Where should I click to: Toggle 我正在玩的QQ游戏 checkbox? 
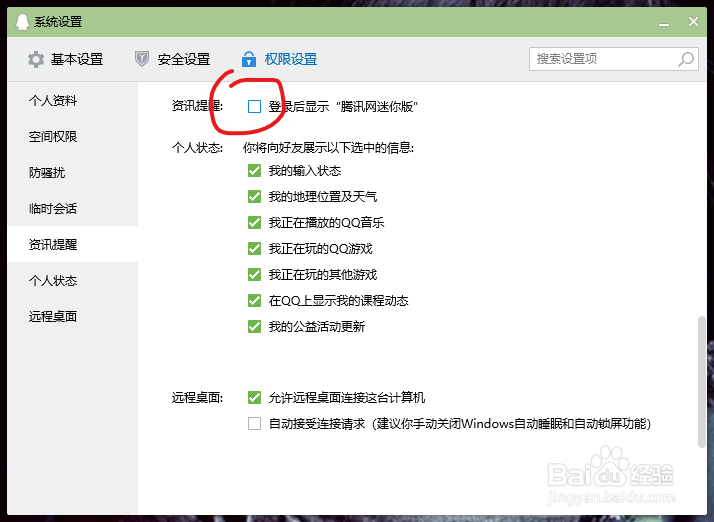tap(254, 249)
